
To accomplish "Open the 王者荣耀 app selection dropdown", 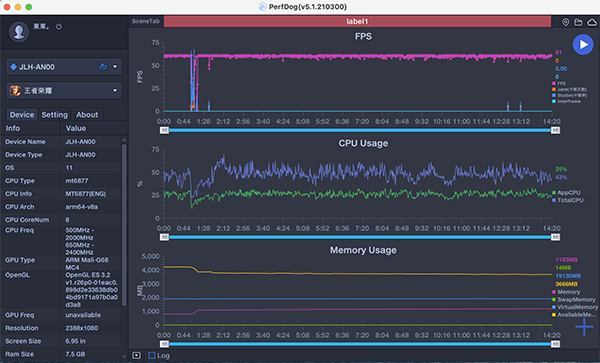I will click(64, 91).
